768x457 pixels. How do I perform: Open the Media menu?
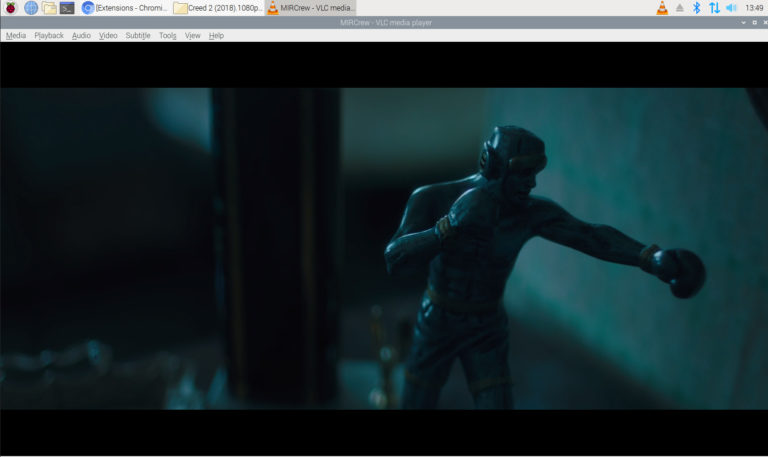pos(16,36)
